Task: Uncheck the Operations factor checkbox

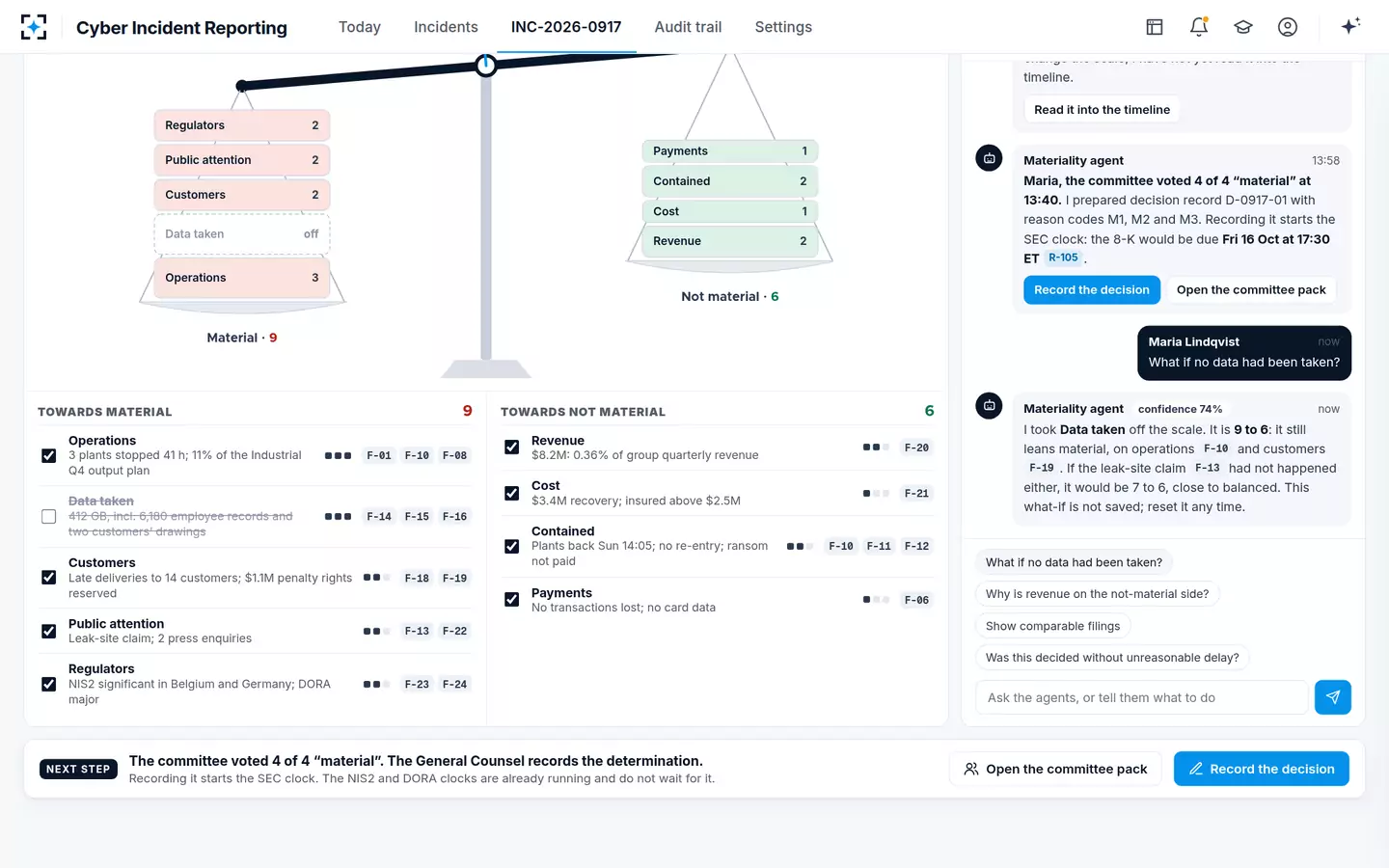Action: 49,455
